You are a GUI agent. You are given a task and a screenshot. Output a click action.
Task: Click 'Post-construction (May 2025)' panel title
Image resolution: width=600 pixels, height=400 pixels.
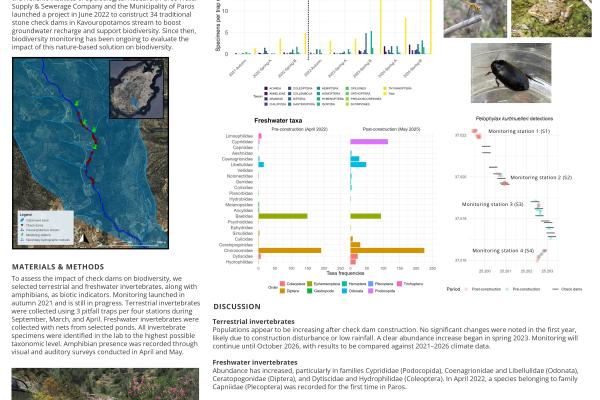pyautogui.click(x=391, y=129)
